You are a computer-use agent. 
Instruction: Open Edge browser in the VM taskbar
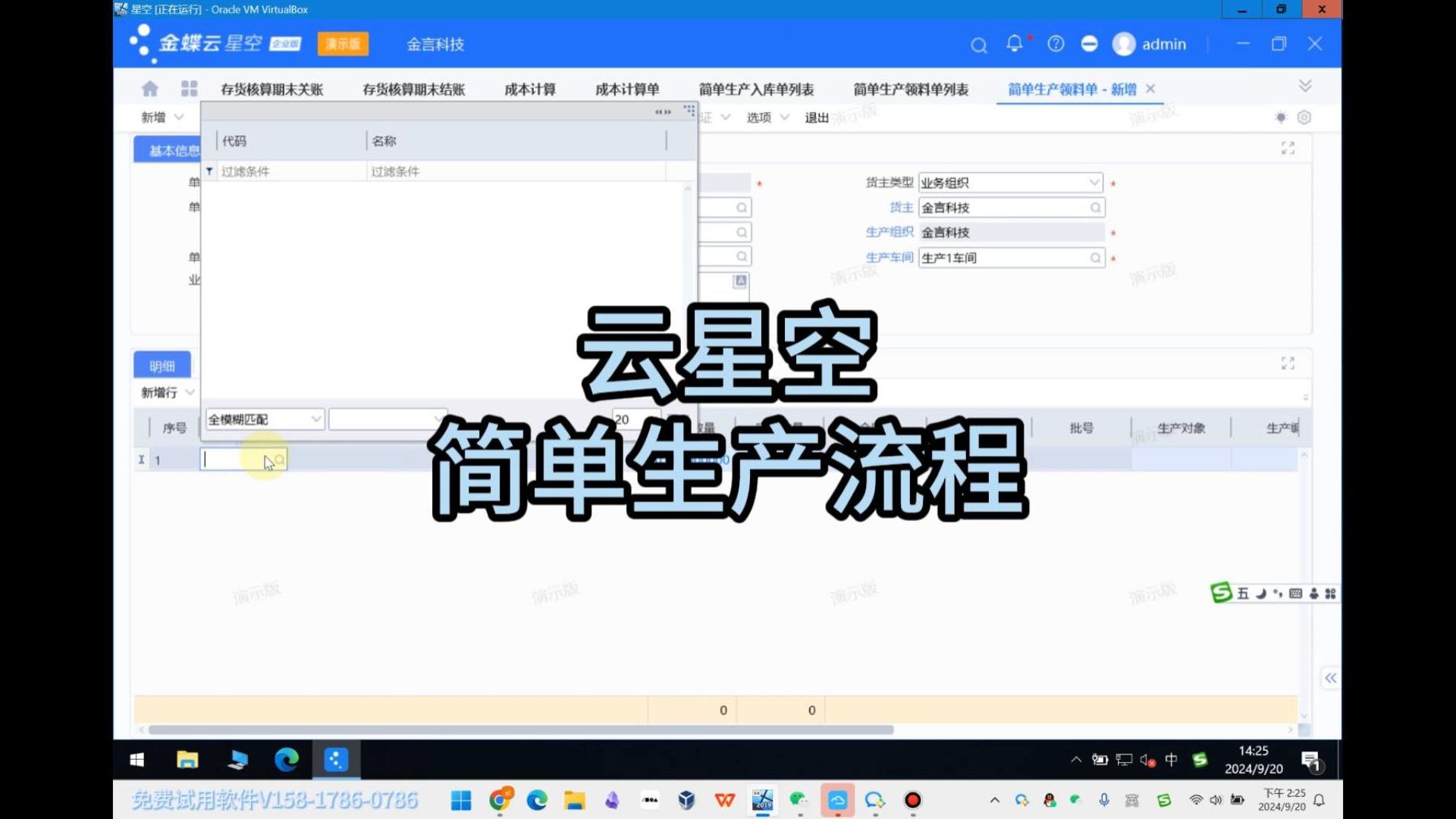[x=287, y=760]
